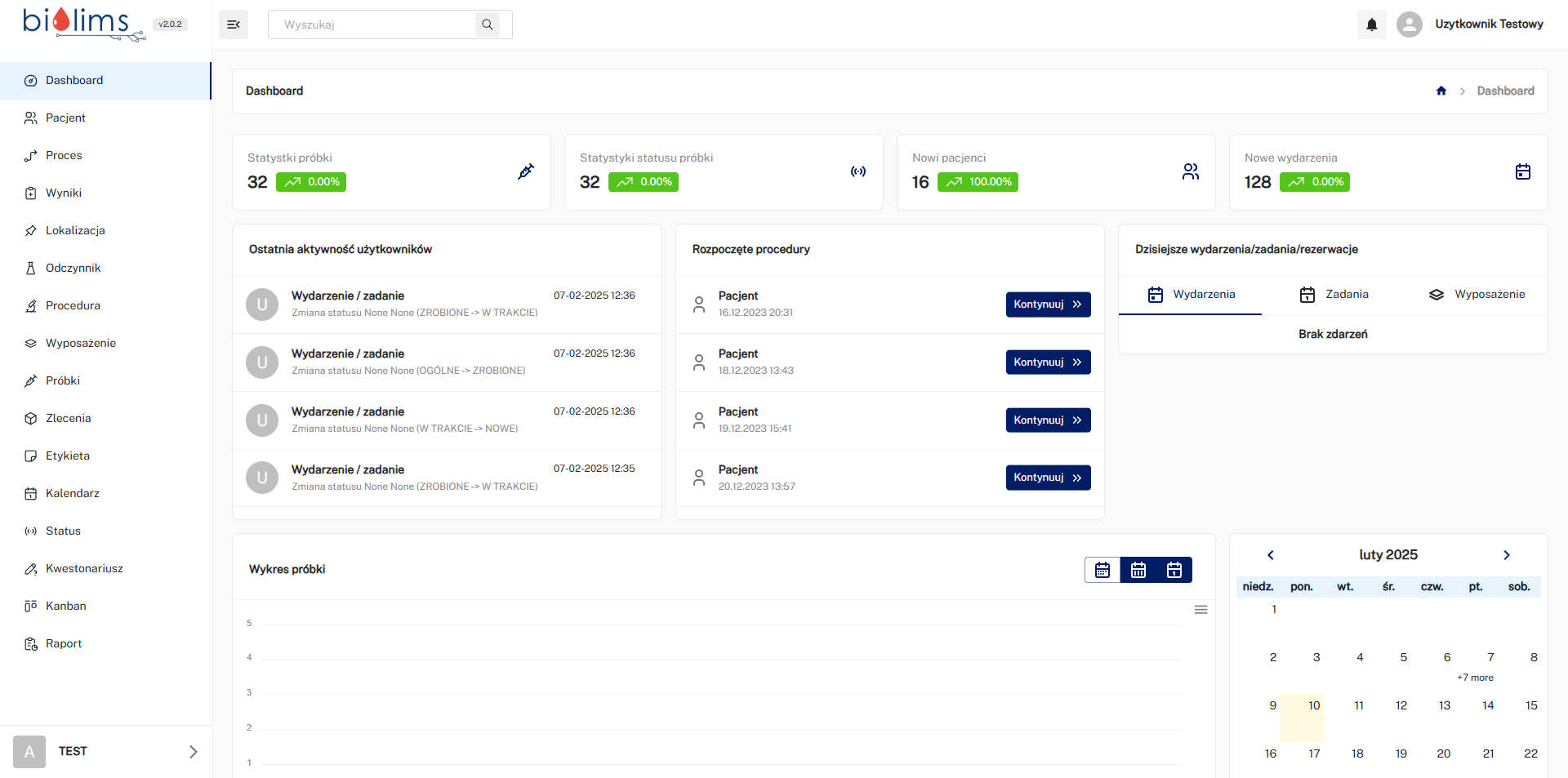Open the chart hamburger menu
Viewport: 1568px width, 778px height.
(1201, 610)
